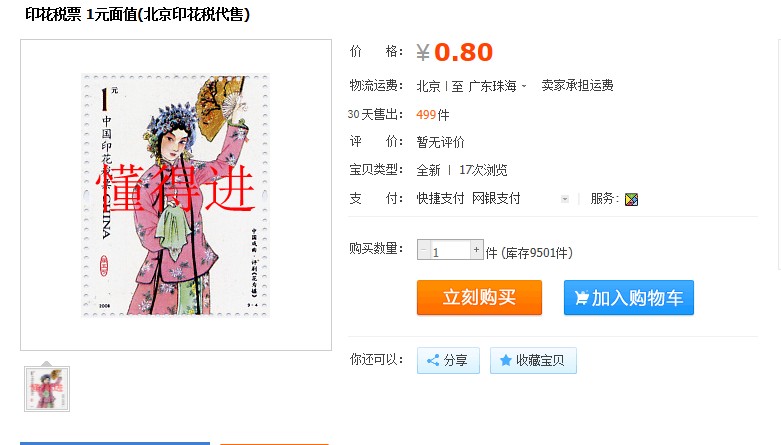Click the 立刻购买 buy now button

pyautogui.click(x=479, y=297)
